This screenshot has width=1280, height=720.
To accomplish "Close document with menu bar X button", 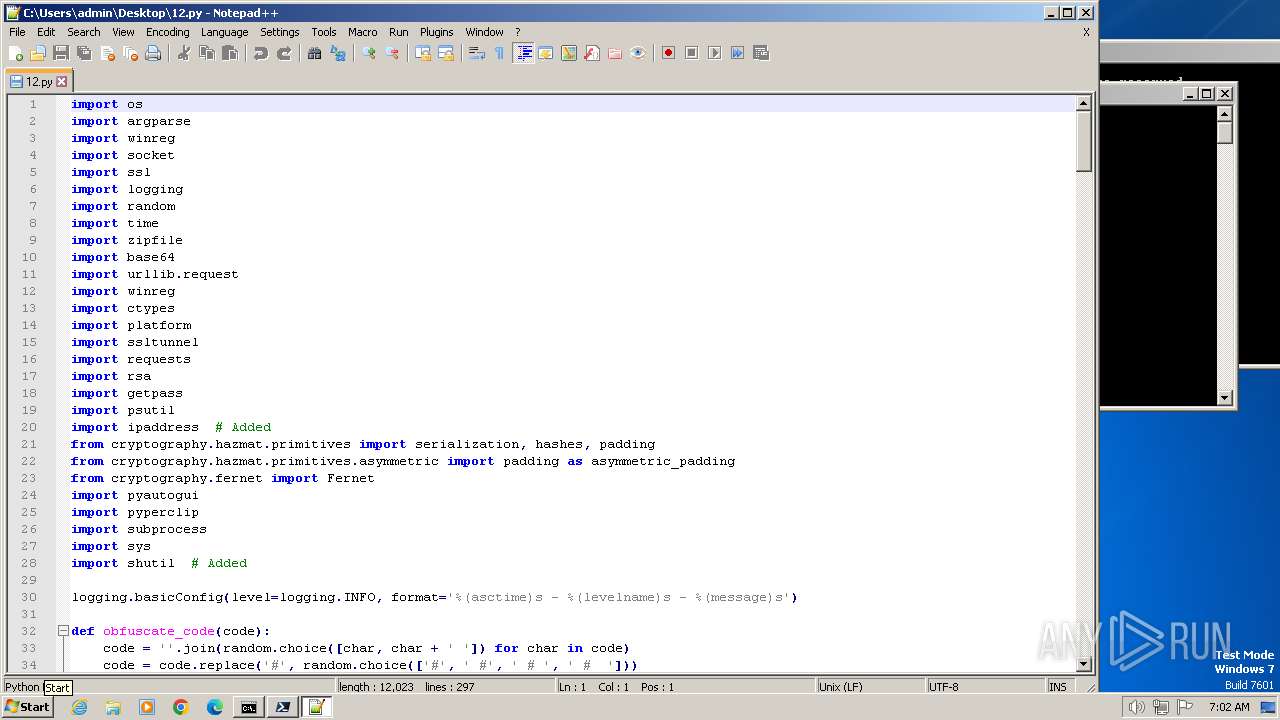I will pos(1086,32).
